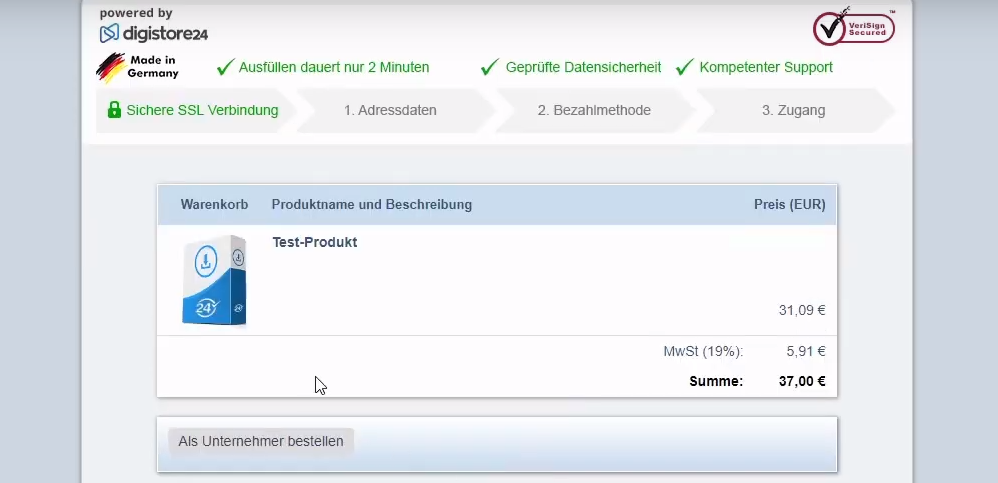
Task: Click the VeriSign Secured badge
Action: 853,28
